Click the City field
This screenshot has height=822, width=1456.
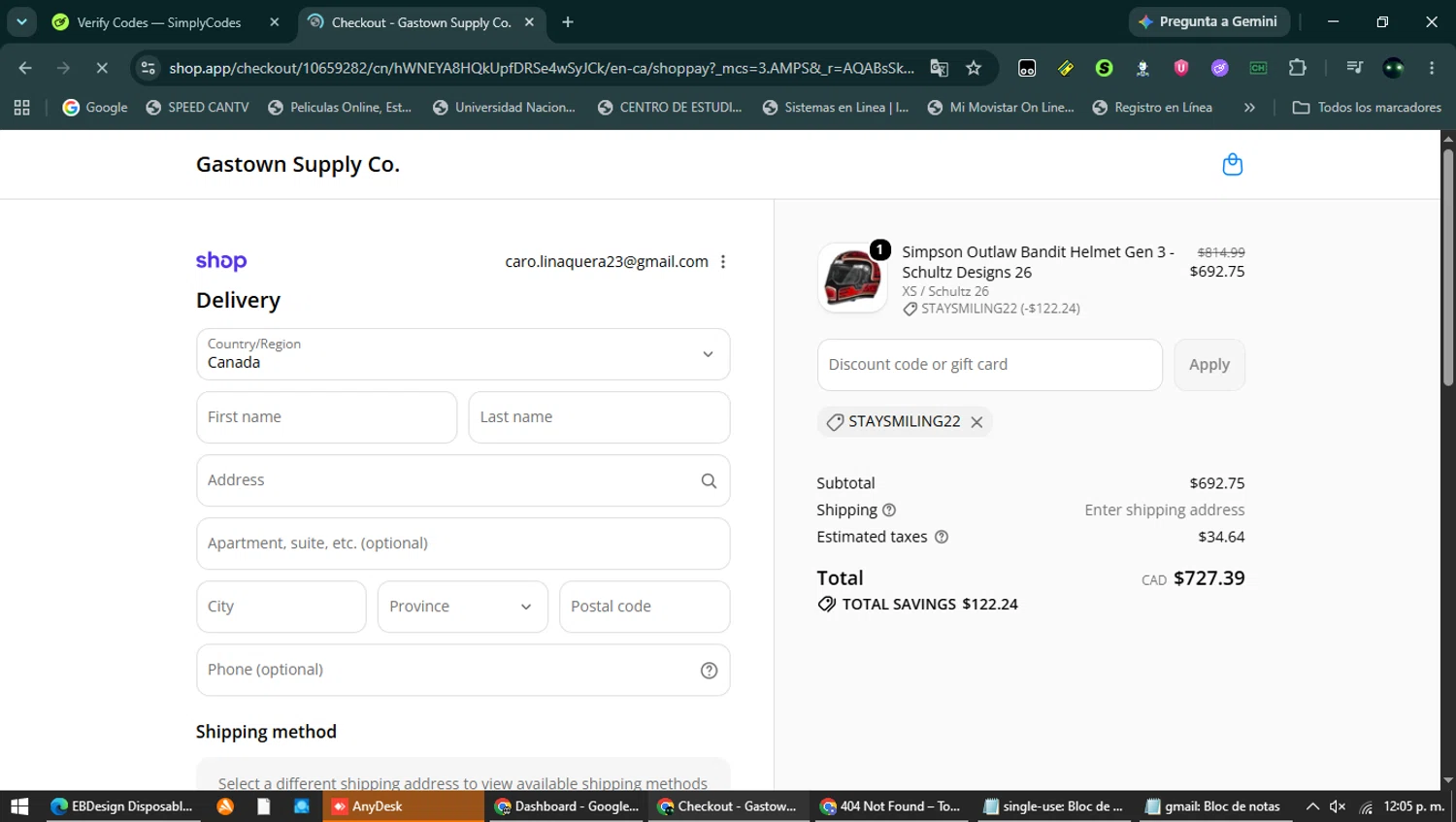(281, 607)
